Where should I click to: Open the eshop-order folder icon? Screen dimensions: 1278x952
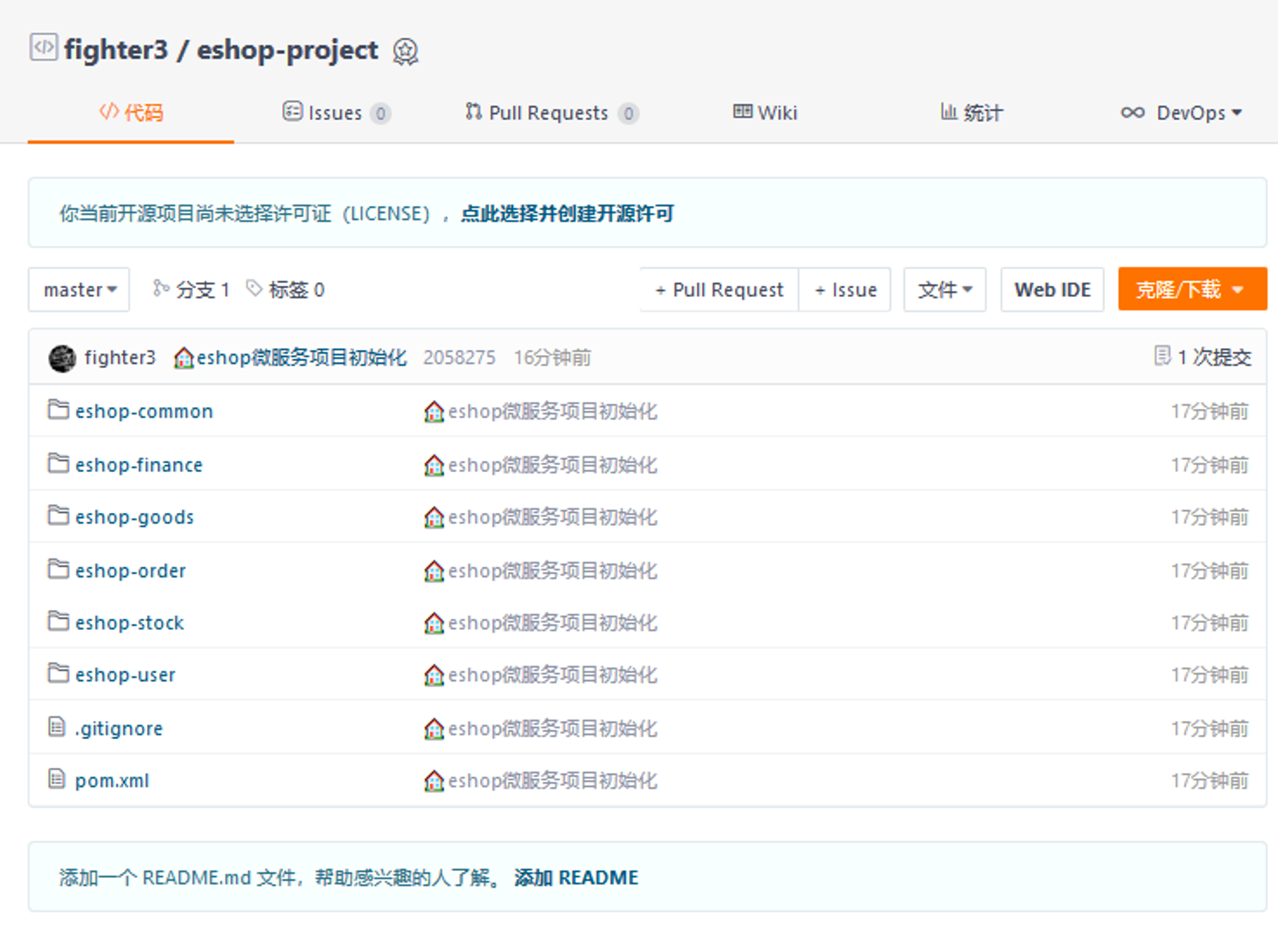click(x=59, y=569)
